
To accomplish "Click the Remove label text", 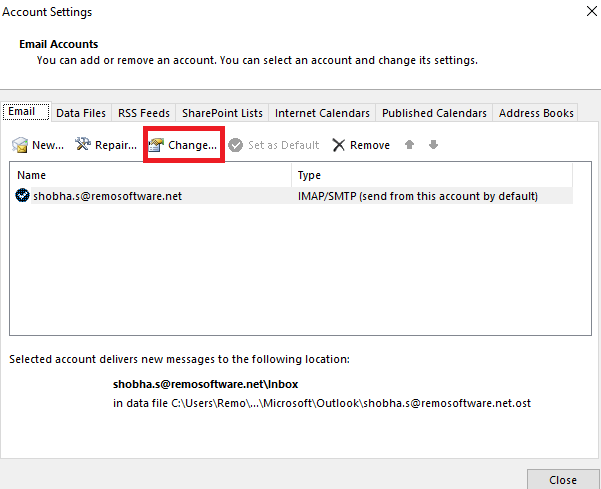I will [x=370, y=145].
